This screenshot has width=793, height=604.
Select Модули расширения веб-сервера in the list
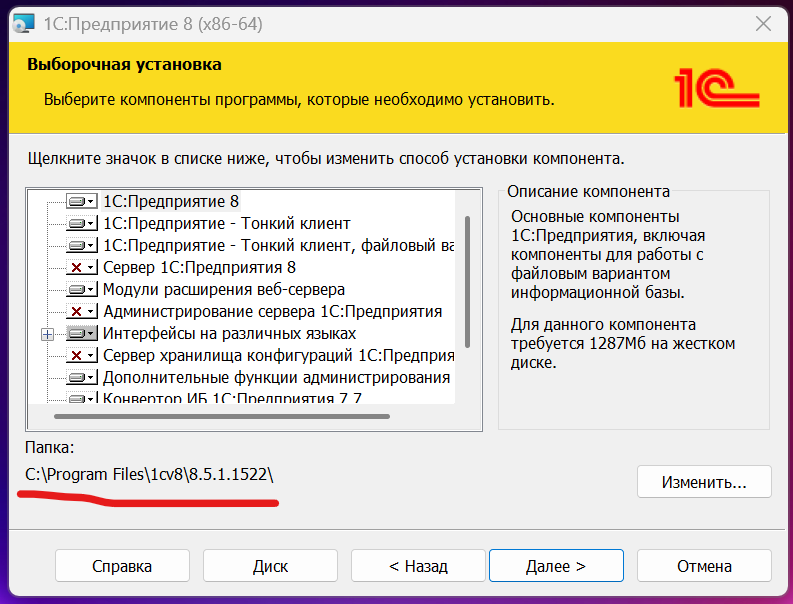(224, 289)
